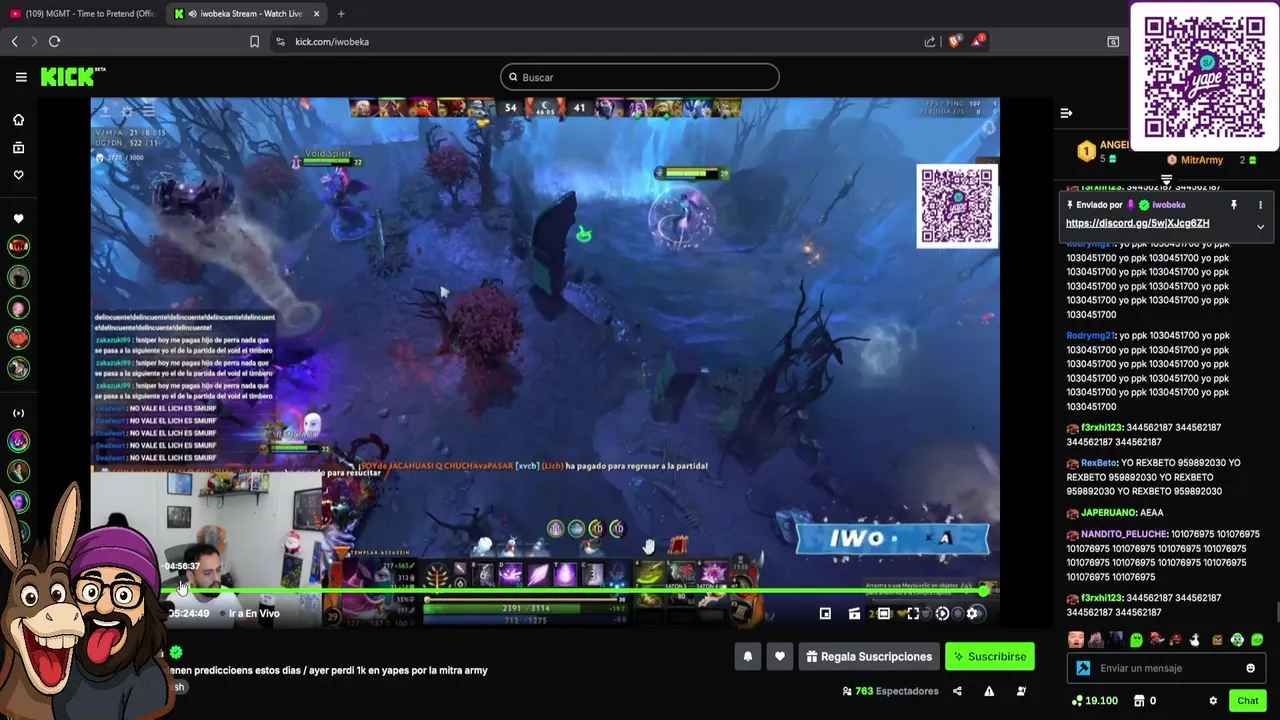Share page icon in address bar
This screenshot has width=1280, height=720.
(930, 41)
